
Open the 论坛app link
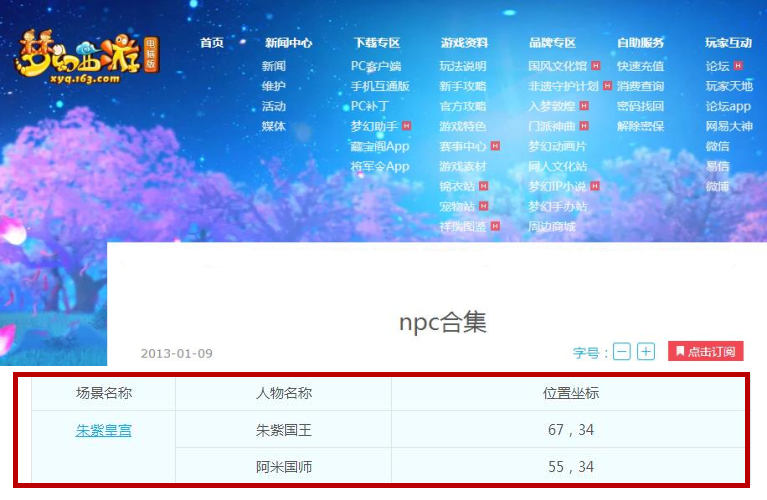pyautogui.click(x=728, y=106)
